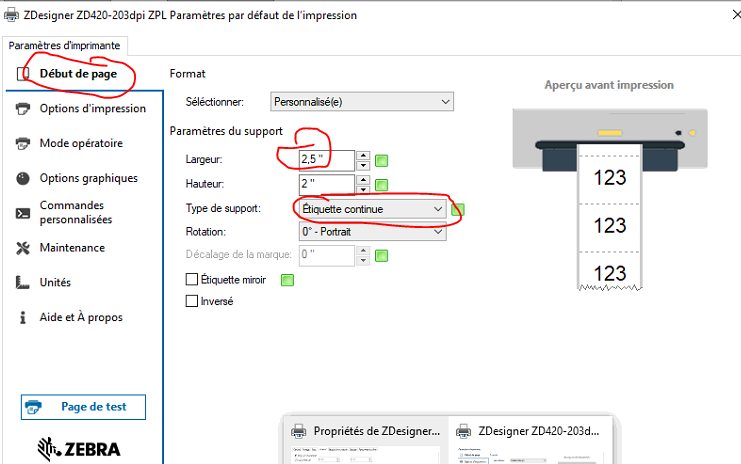Click green square icon next to Hauteur

[x=381, y=184]
